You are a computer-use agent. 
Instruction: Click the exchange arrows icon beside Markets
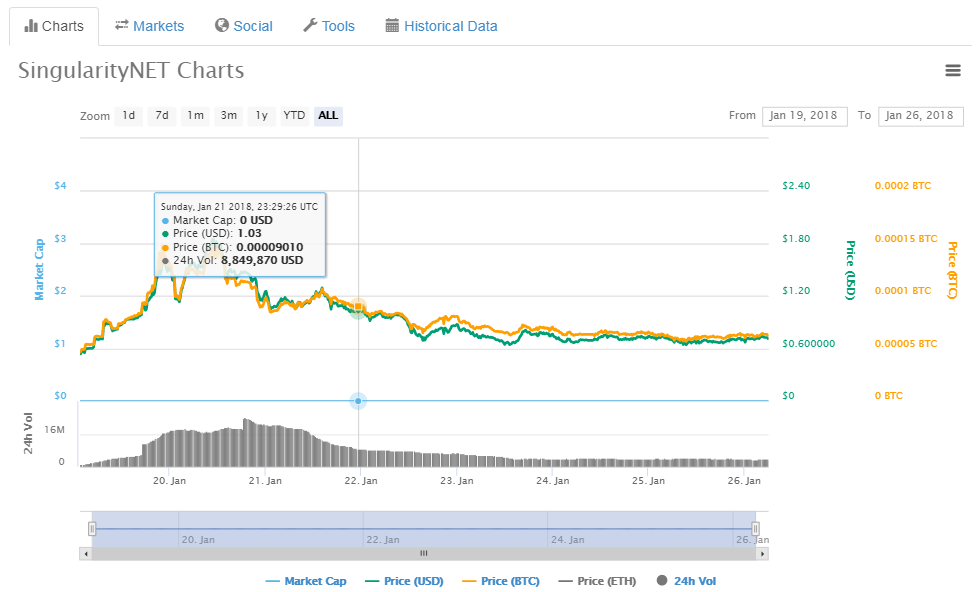[x=122, y=26]
